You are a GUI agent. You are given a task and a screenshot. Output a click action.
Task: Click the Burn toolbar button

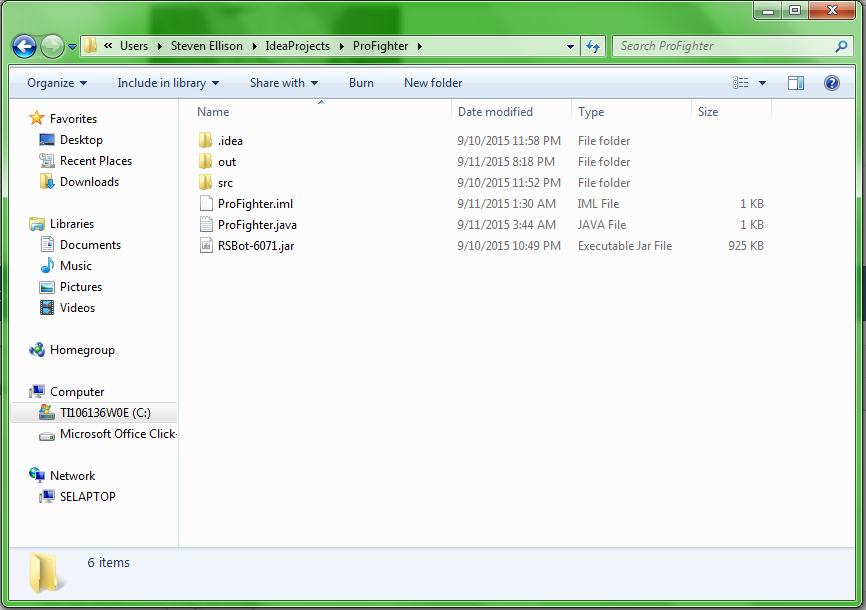pos(361,83)
